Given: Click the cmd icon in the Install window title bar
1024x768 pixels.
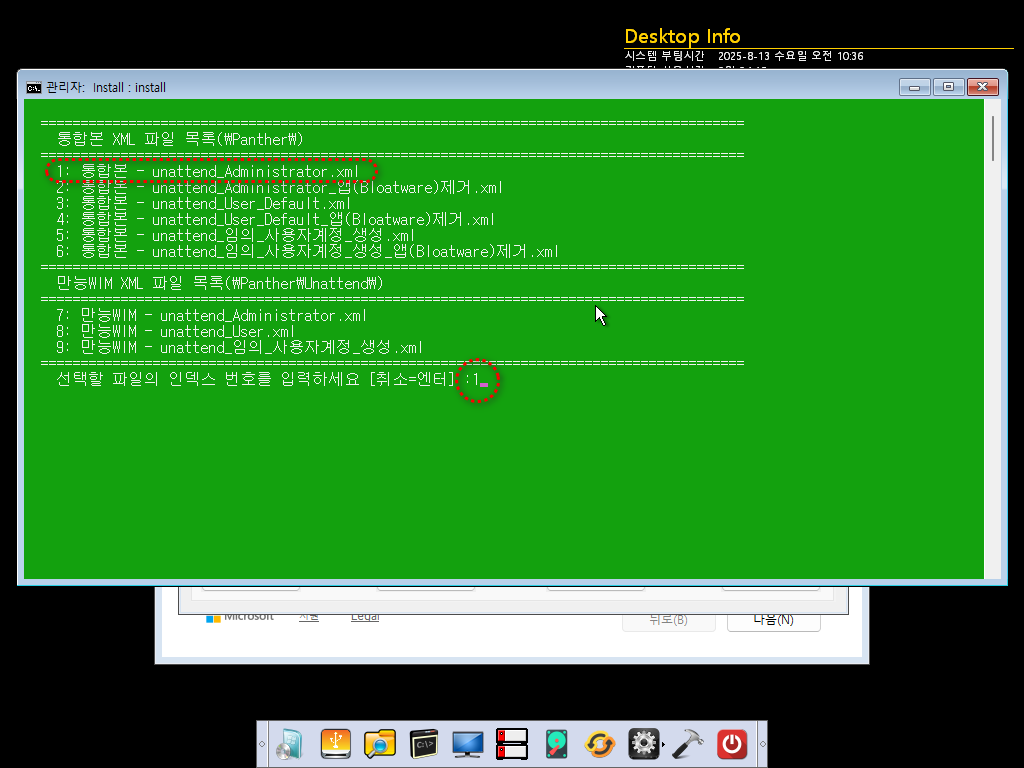Looking at the screenshot, I should pyautogui.click(x=33, y=88).
